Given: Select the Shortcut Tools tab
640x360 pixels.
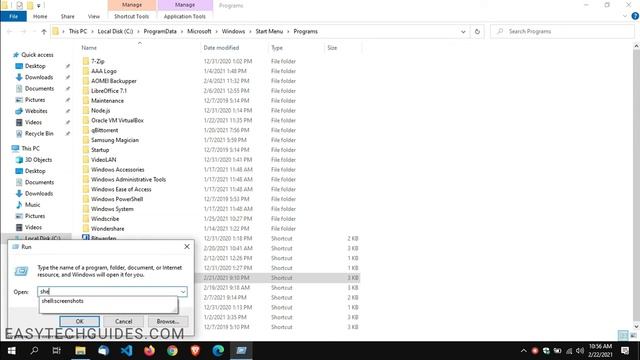Looking at the screenshot, I should 131,16.
